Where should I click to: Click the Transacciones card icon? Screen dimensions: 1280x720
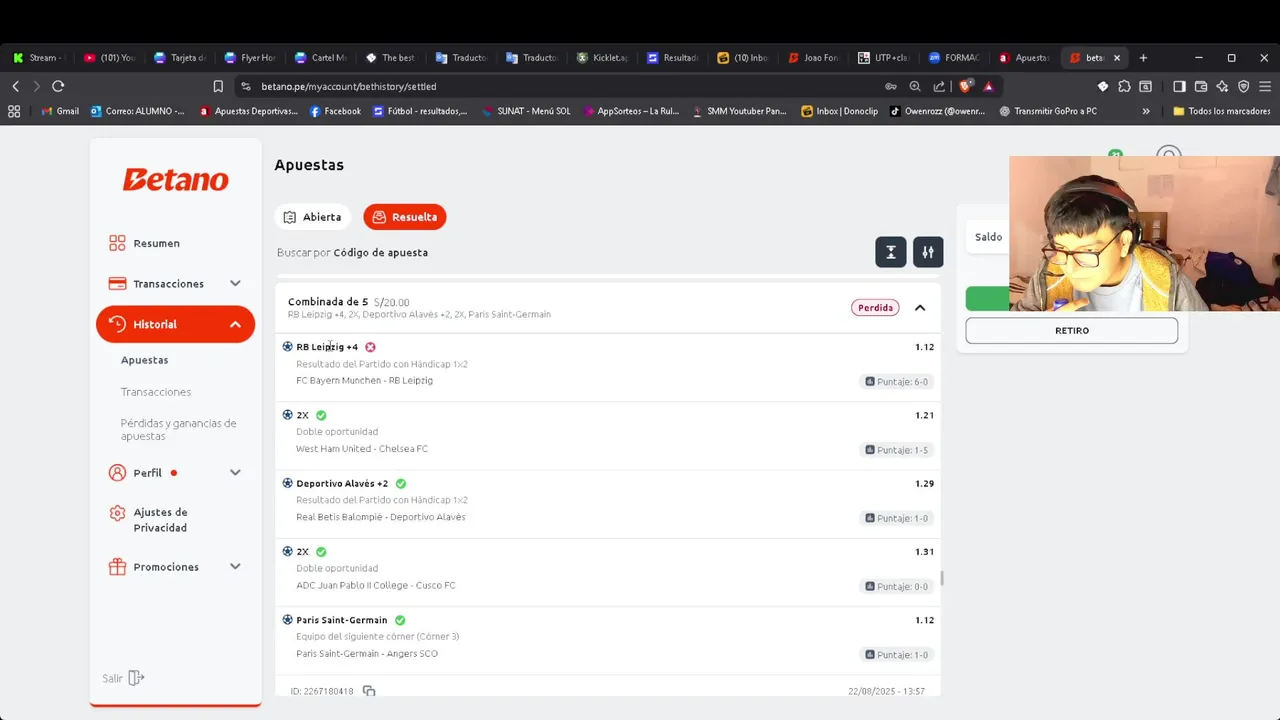click(x=117, y=283)
